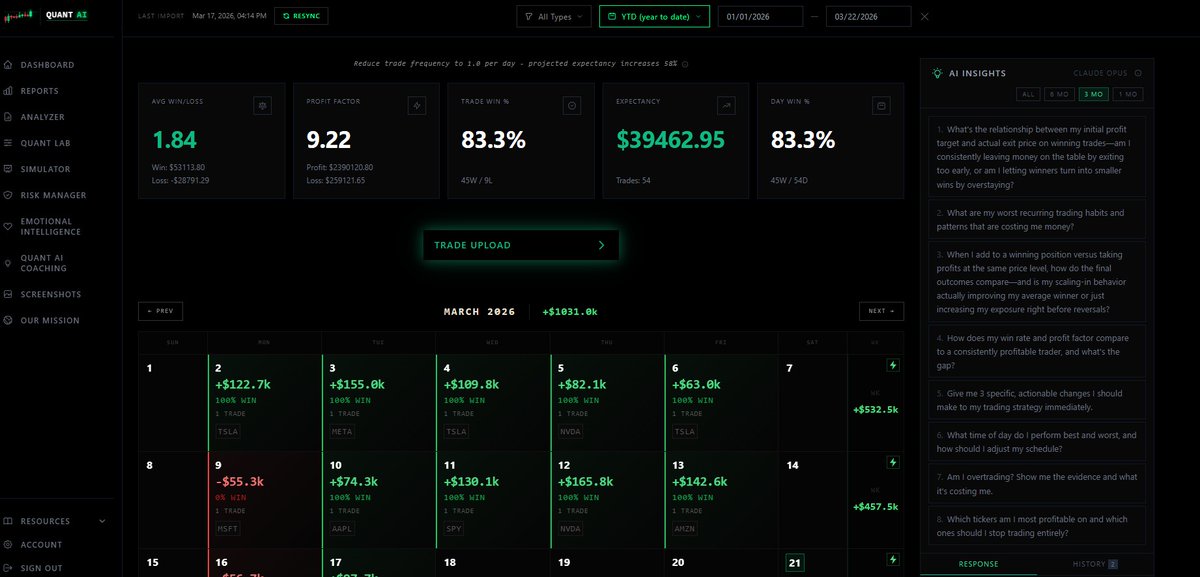Click the second week total +$457.5k

click(x=875, y=507)
